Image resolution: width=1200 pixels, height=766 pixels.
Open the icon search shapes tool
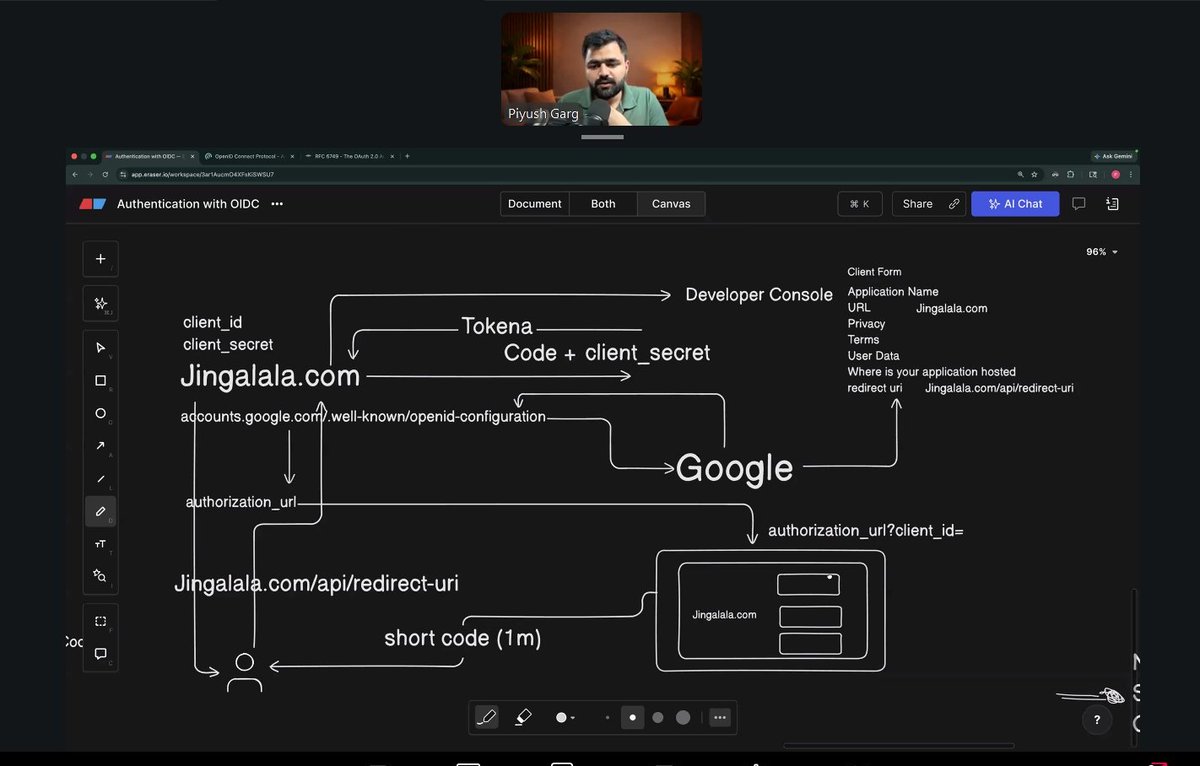[100, 576]
